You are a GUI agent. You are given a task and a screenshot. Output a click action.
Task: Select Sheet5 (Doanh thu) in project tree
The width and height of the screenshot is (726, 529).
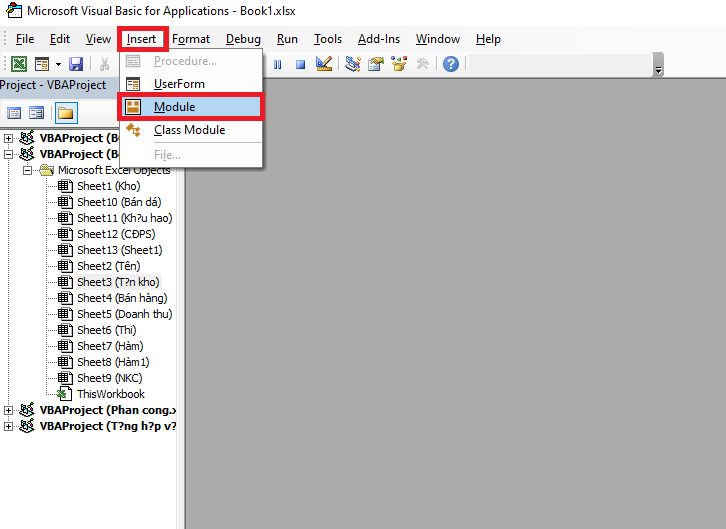(125, 314)
